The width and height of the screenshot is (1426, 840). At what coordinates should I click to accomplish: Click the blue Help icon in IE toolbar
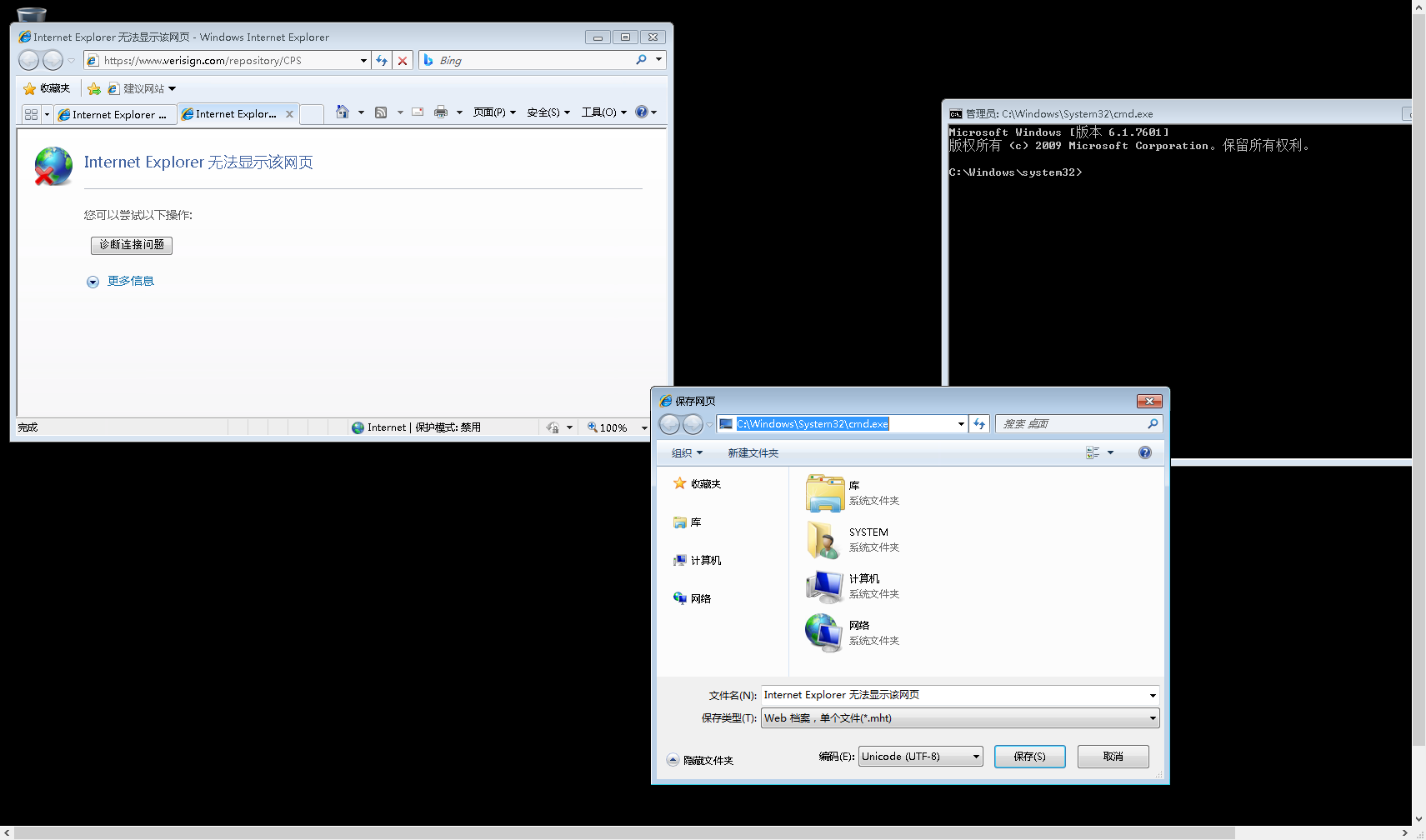[x=641, y=112]
